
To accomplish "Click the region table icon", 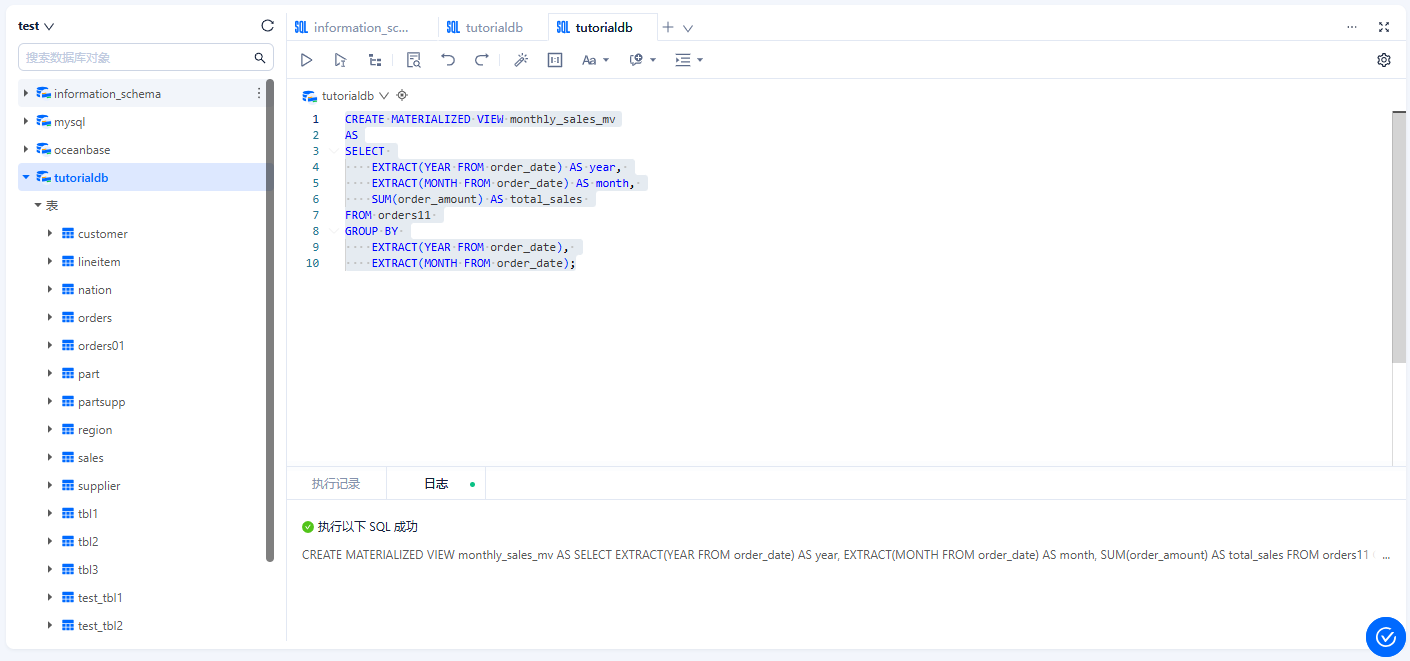I will coord(68,429).
